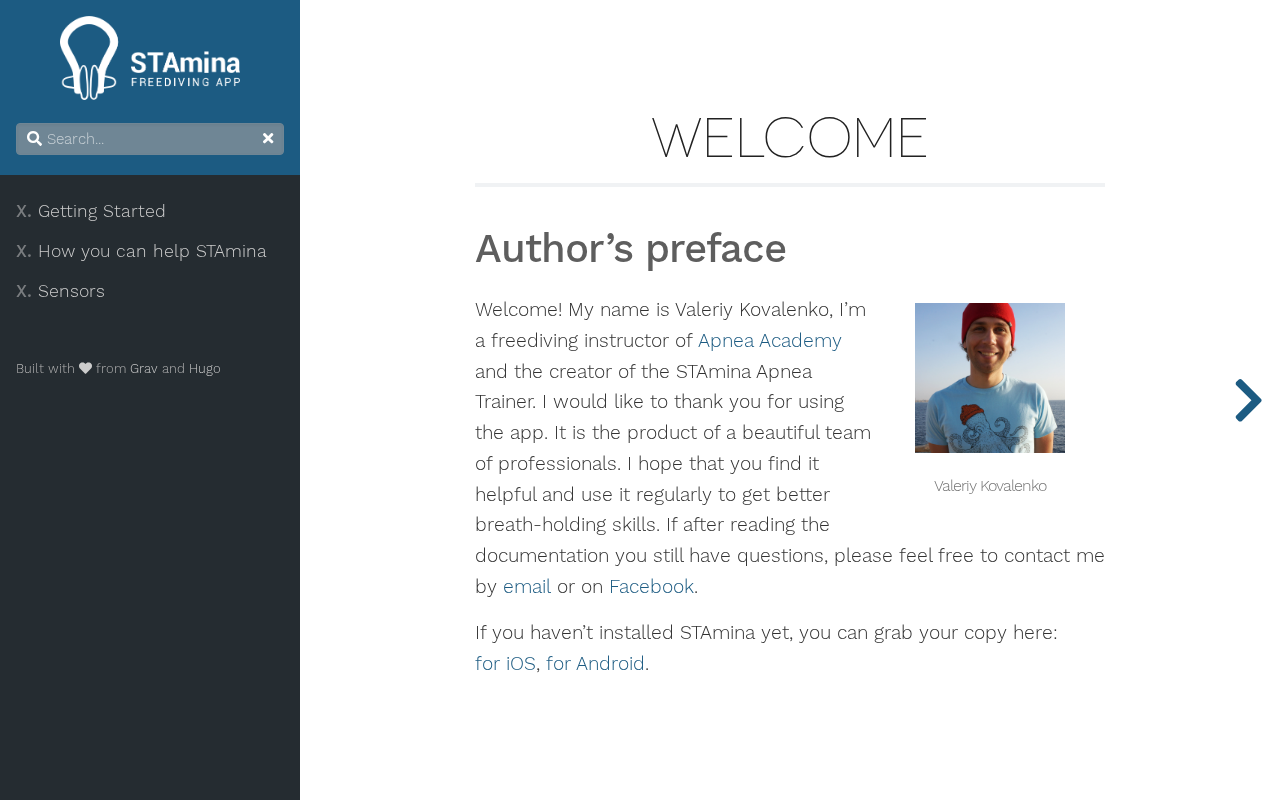Visit the Grav link in footer
This screenshot has width=1280, height=800.
click(144, 369)
